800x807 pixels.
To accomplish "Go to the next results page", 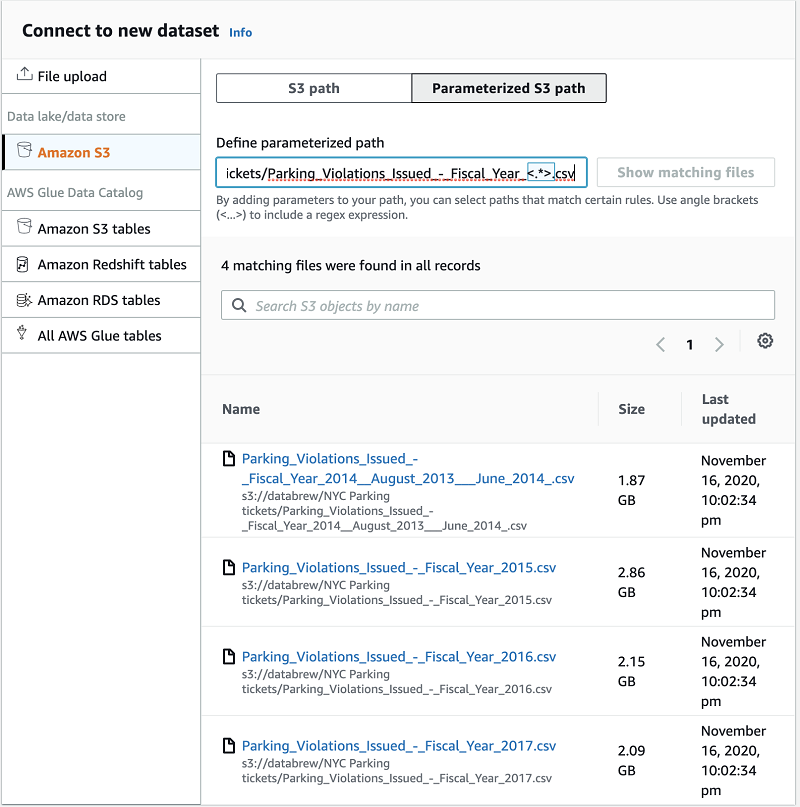I will coord(719,344).
